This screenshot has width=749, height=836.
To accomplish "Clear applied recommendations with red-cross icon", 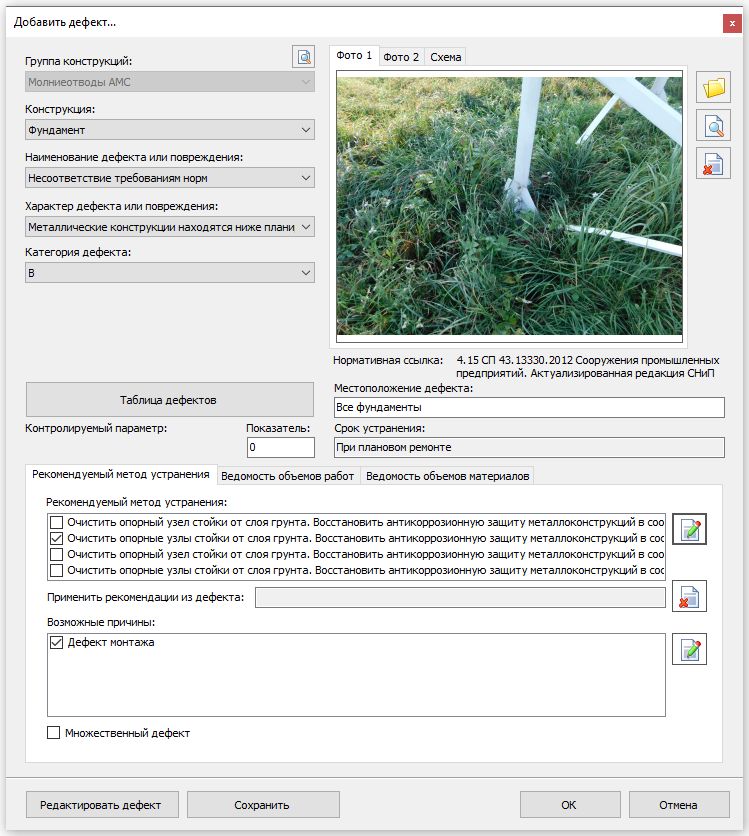I will coord(689,596).
